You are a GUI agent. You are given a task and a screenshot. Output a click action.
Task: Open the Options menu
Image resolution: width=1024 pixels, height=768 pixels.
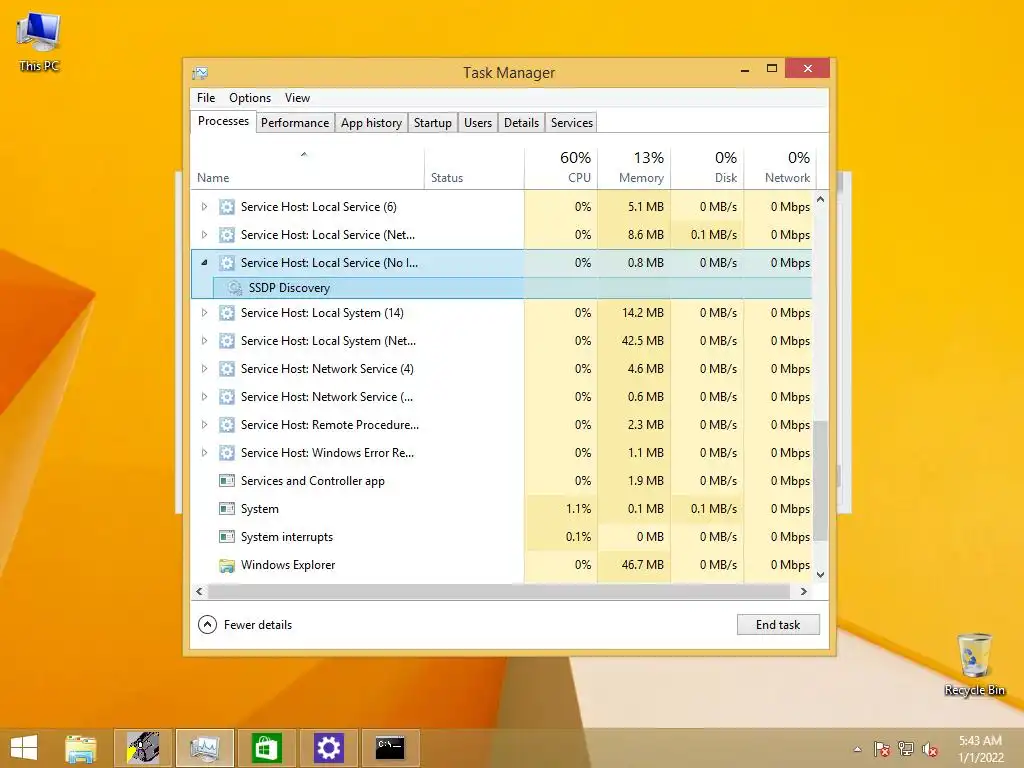coord(250,98)
